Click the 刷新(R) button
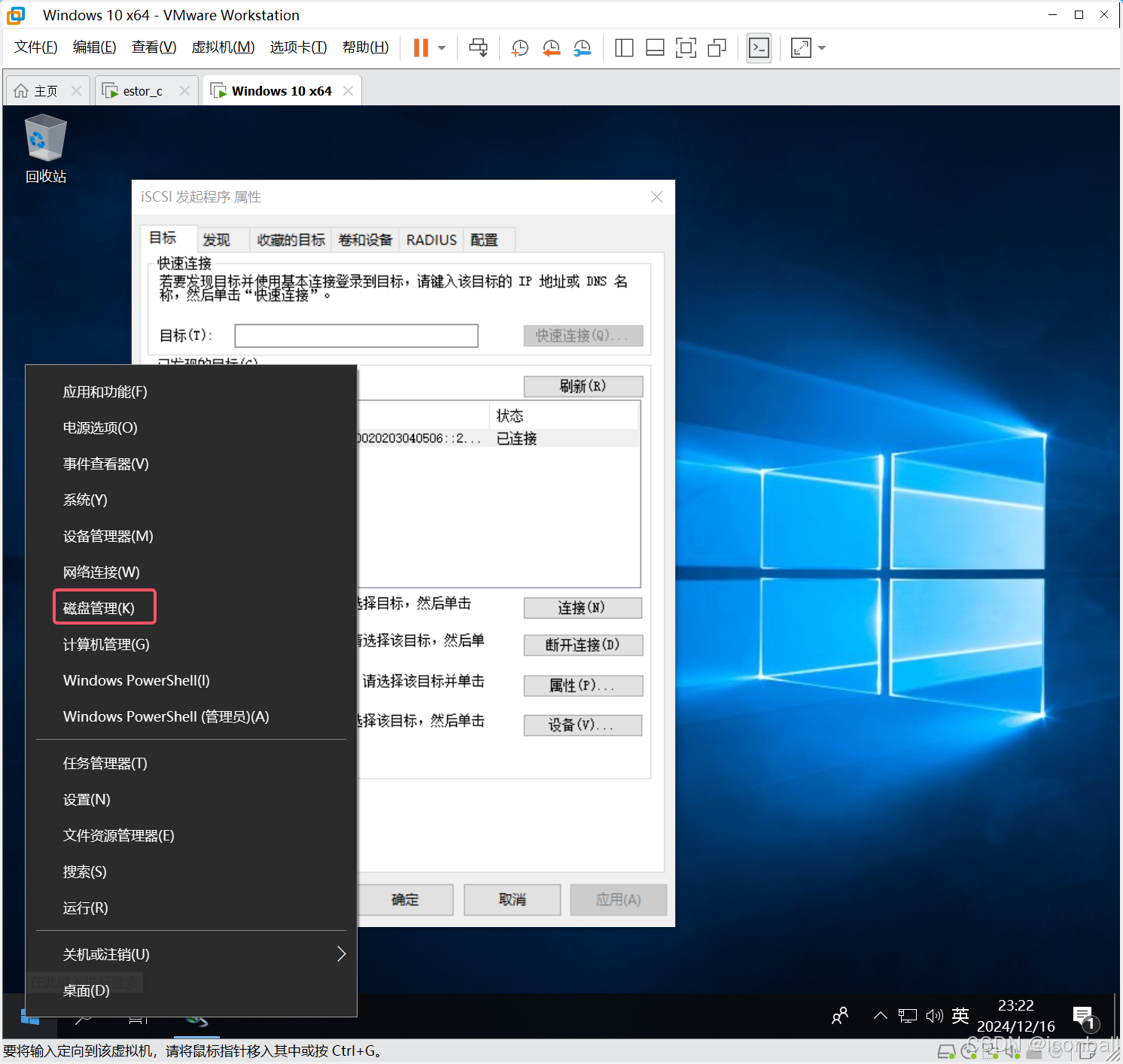Image resolution: width=1123 pixels, height=1064 pixels. point(583,386)
